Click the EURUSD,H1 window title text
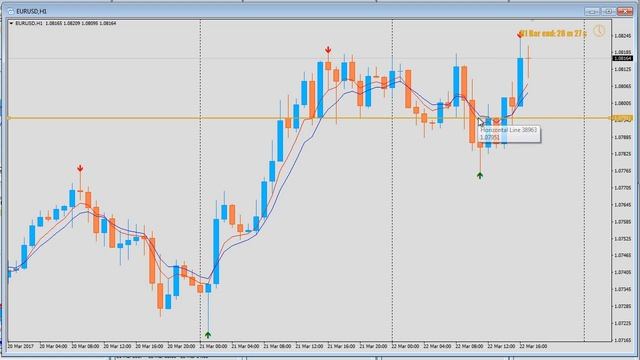This screenshot has width=640, height=360. click(x=31, y=11)
